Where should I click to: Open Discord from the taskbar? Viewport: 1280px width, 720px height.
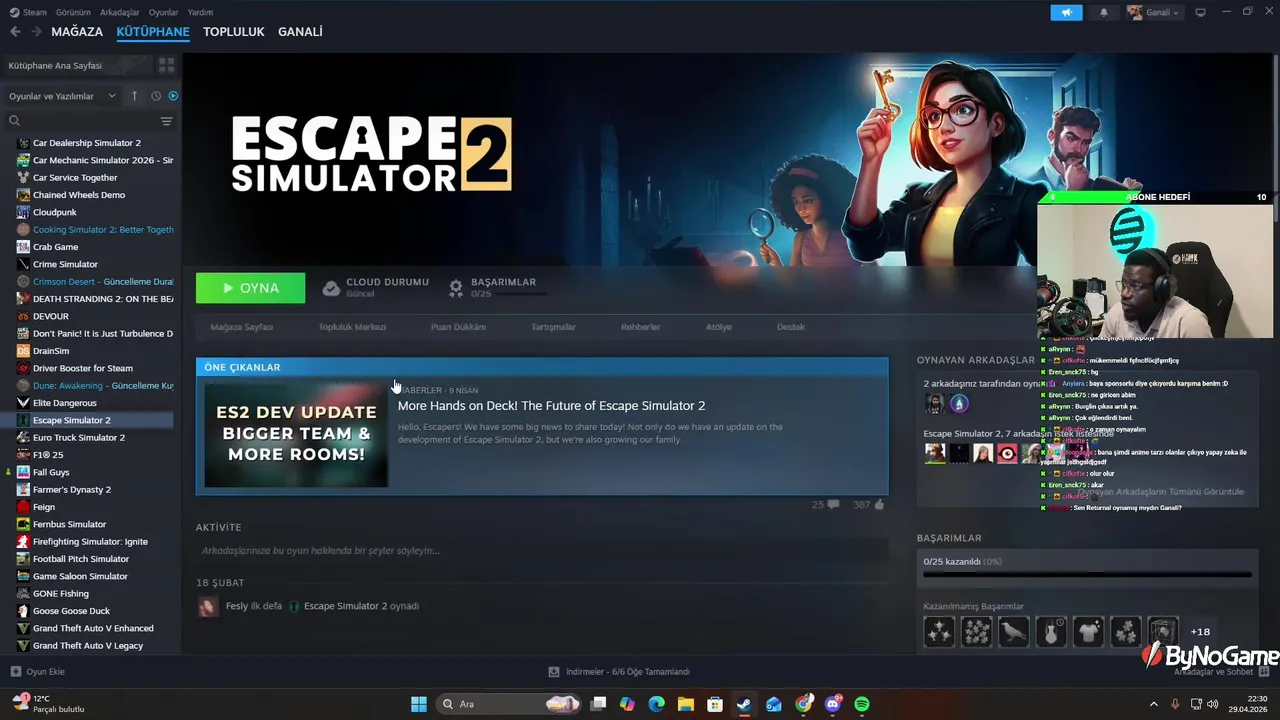click(x=833, y=704)
